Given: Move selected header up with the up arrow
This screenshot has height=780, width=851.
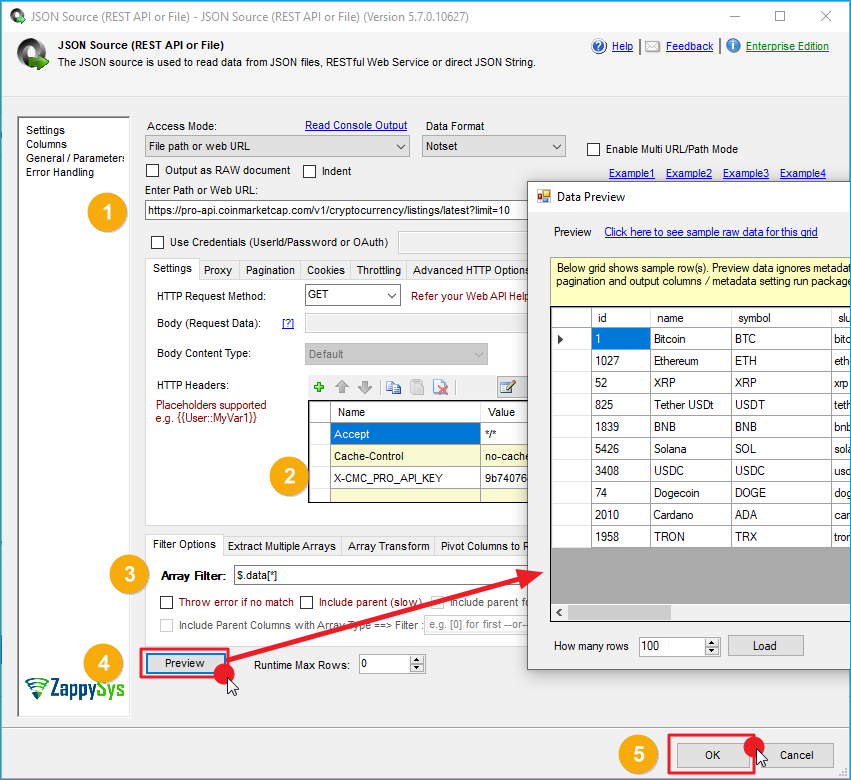Looking at the screenshot, I should click(x=342, y=387).
